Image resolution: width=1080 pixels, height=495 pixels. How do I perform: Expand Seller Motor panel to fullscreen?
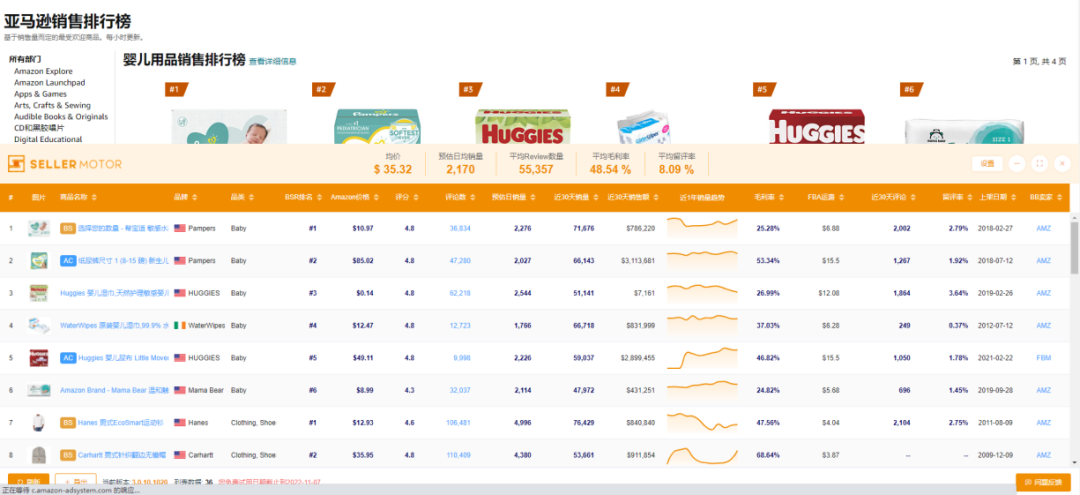pos(1039,164)
